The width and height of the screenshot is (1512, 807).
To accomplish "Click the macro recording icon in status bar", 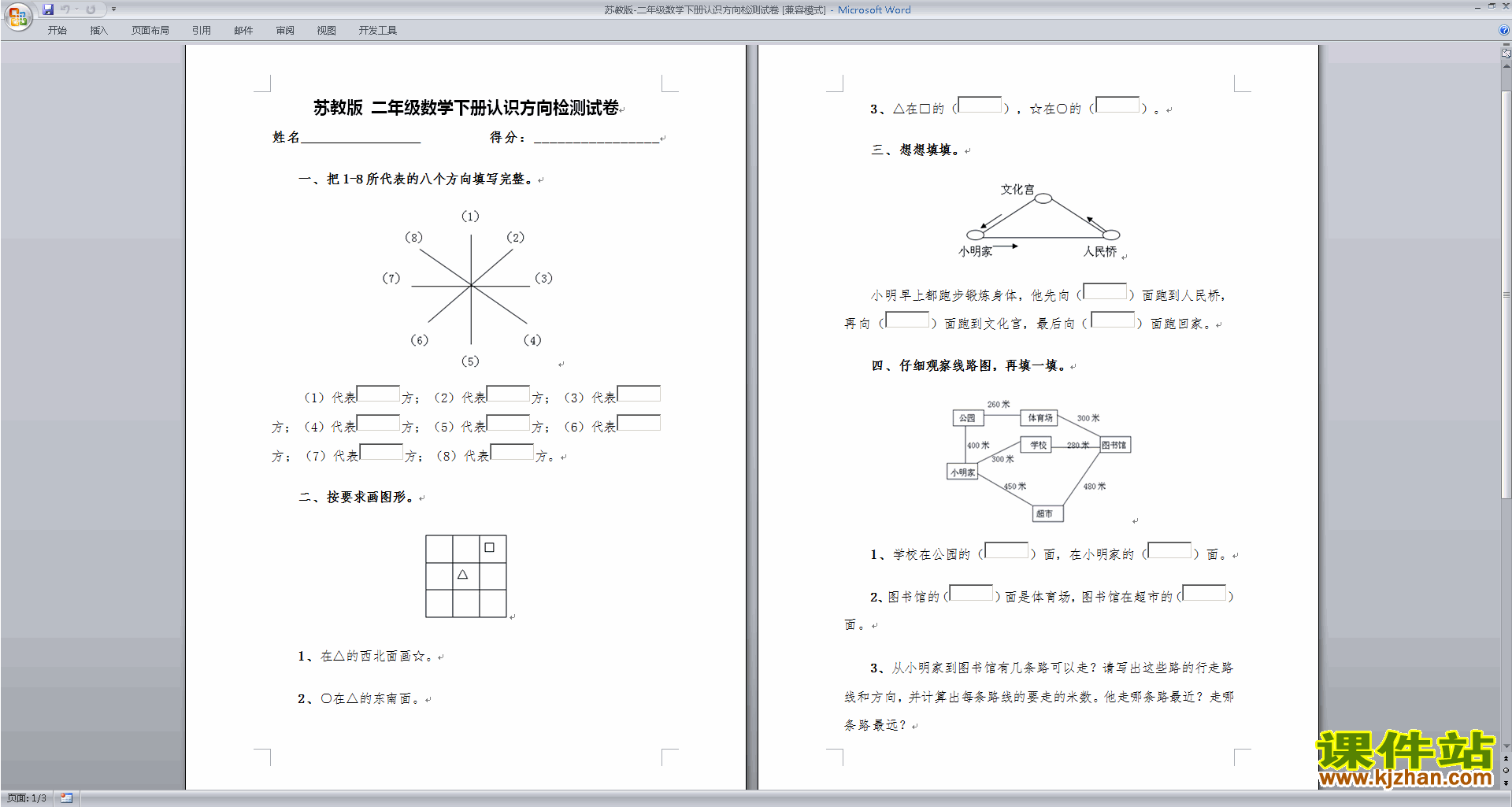I will pyautogui.click(x=66, y=798).
